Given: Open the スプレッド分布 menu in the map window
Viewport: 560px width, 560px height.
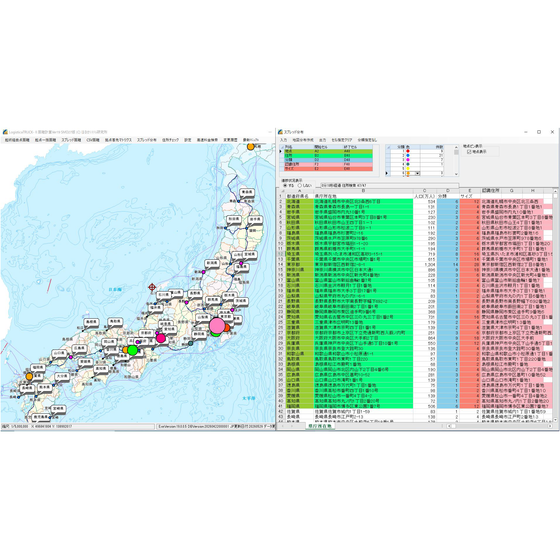Looking at the screenshot, I should pos(147,140).
